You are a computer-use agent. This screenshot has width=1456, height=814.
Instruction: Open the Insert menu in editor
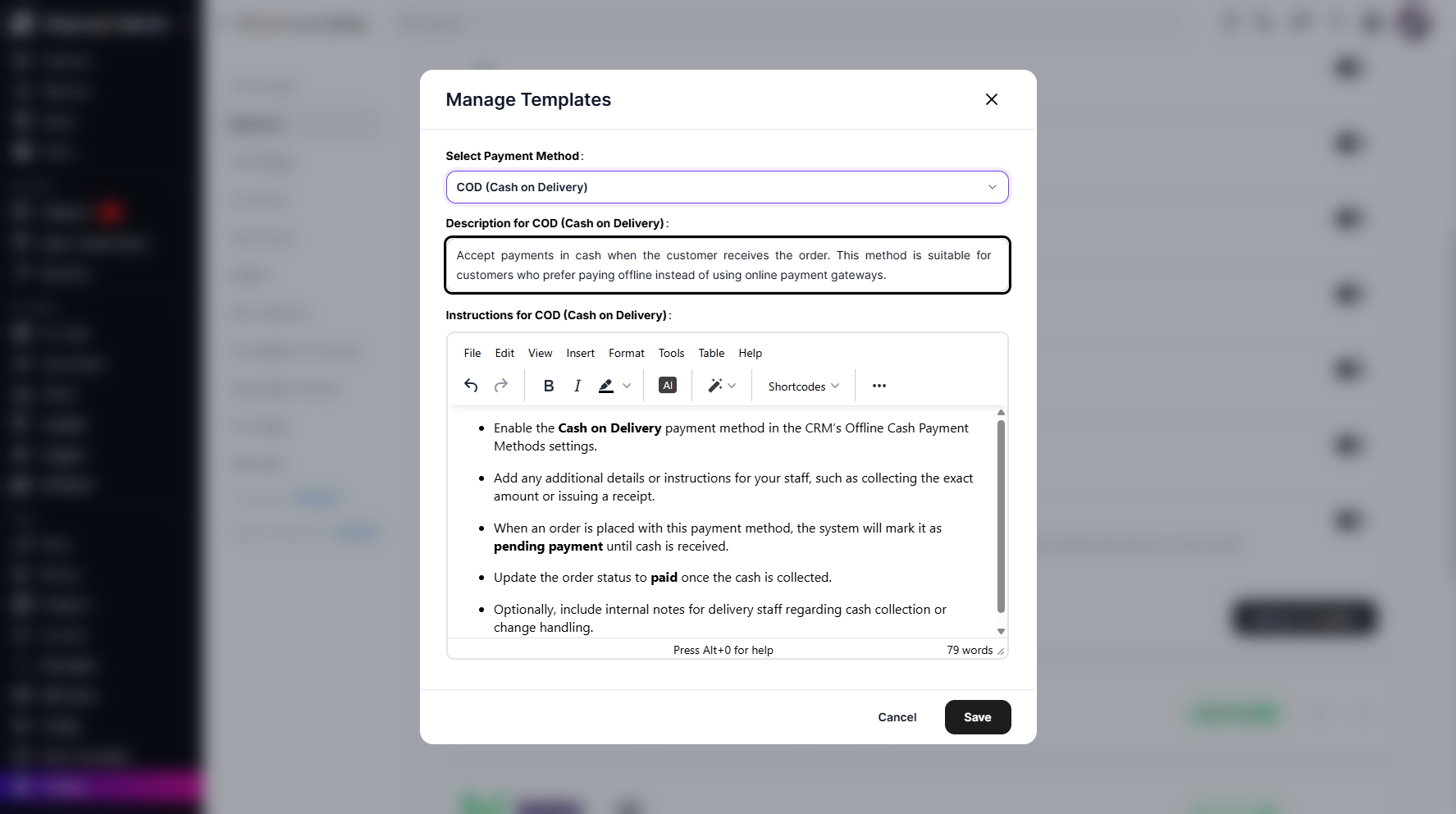point(581,353)
